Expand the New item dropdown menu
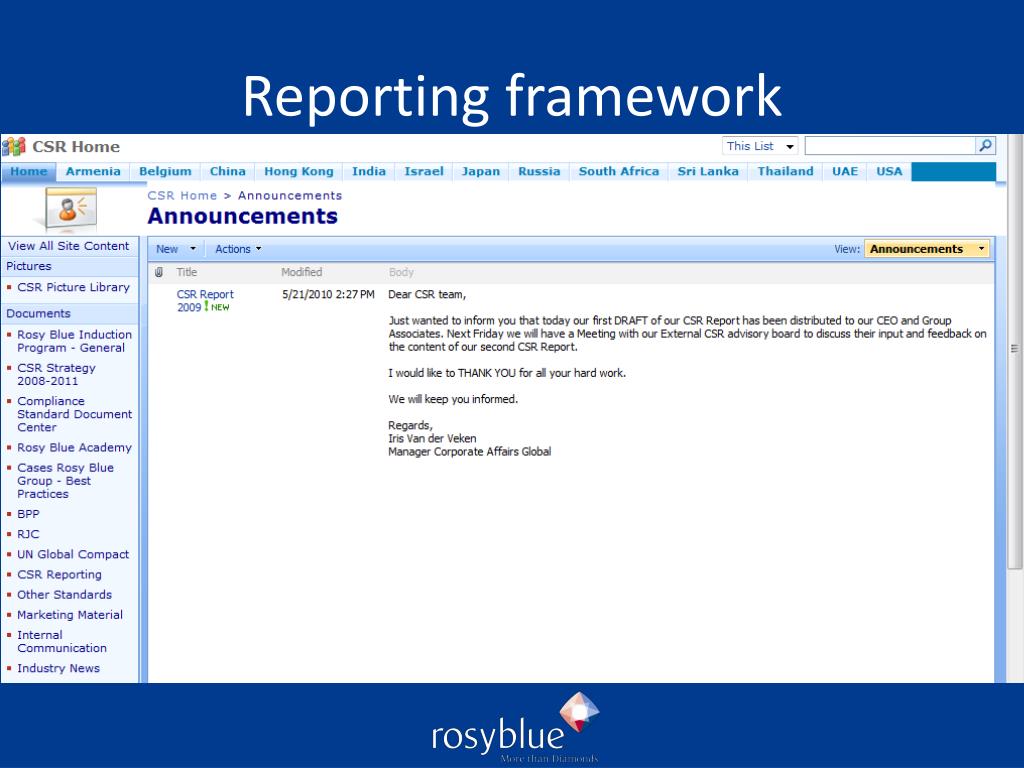The height and width of the screenshot is (768, 1024). tap(176, 249)
